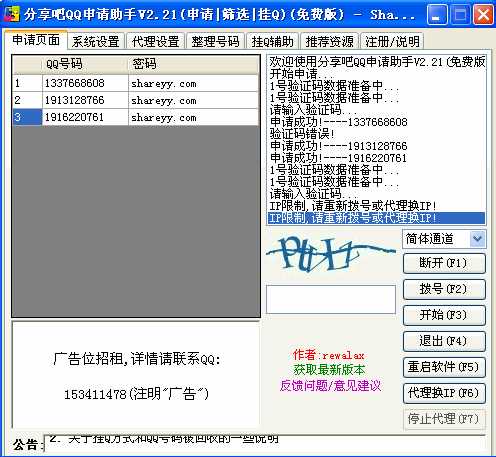Select QQ number 1913128766 cell
Image resolution: width=496 pixels, height=457 pixels.
(x=85, y=100)
